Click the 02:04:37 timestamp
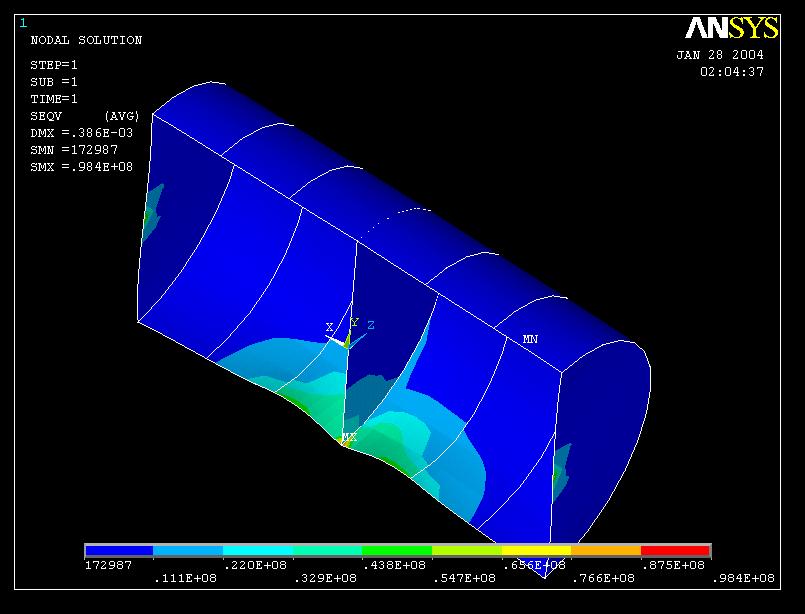 tap(732, 72)
